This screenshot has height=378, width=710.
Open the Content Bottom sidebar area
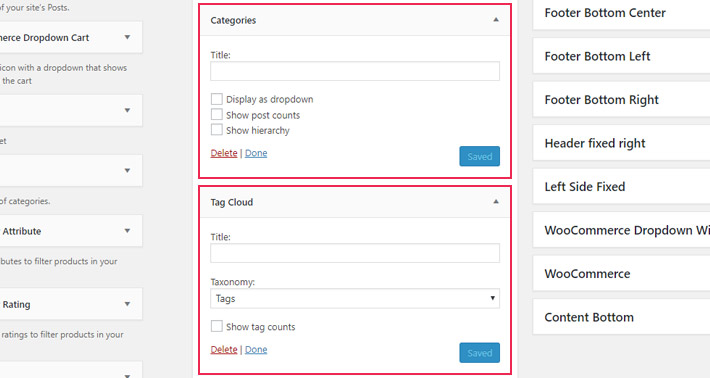coord(621,317)
